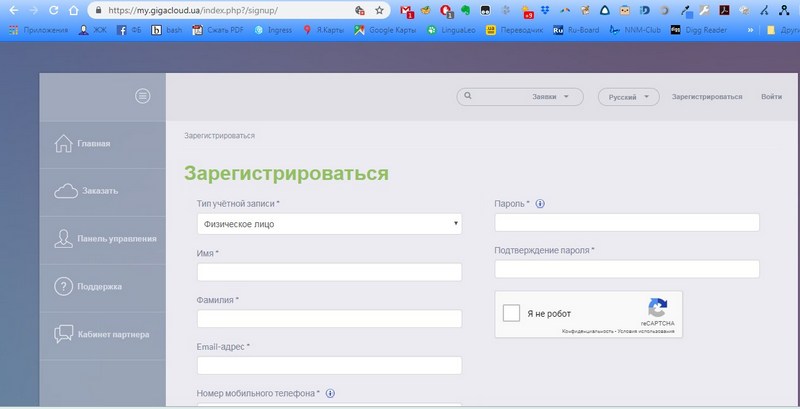Open the Evernote elephant extension
Screen dimensions: 800x409
coord(465,10)
